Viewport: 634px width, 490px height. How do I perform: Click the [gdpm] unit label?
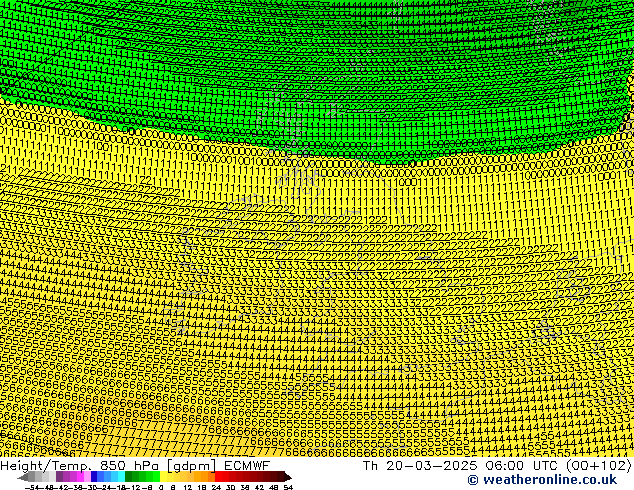click(192, 466)
